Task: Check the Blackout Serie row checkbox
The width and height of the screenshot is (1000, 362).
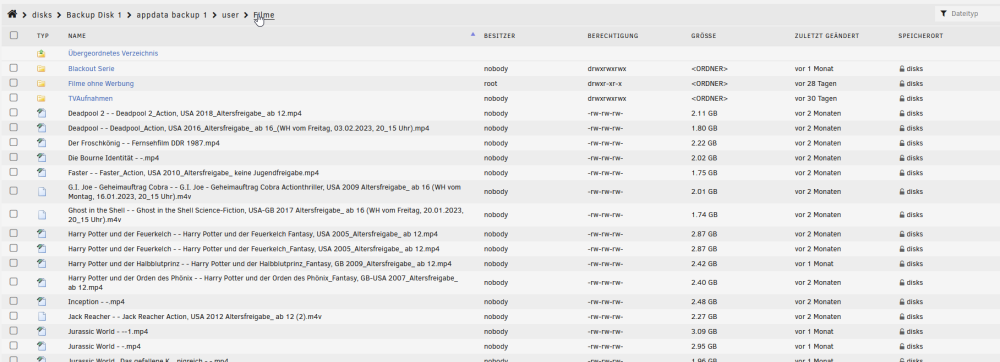Action: point(13,68)
